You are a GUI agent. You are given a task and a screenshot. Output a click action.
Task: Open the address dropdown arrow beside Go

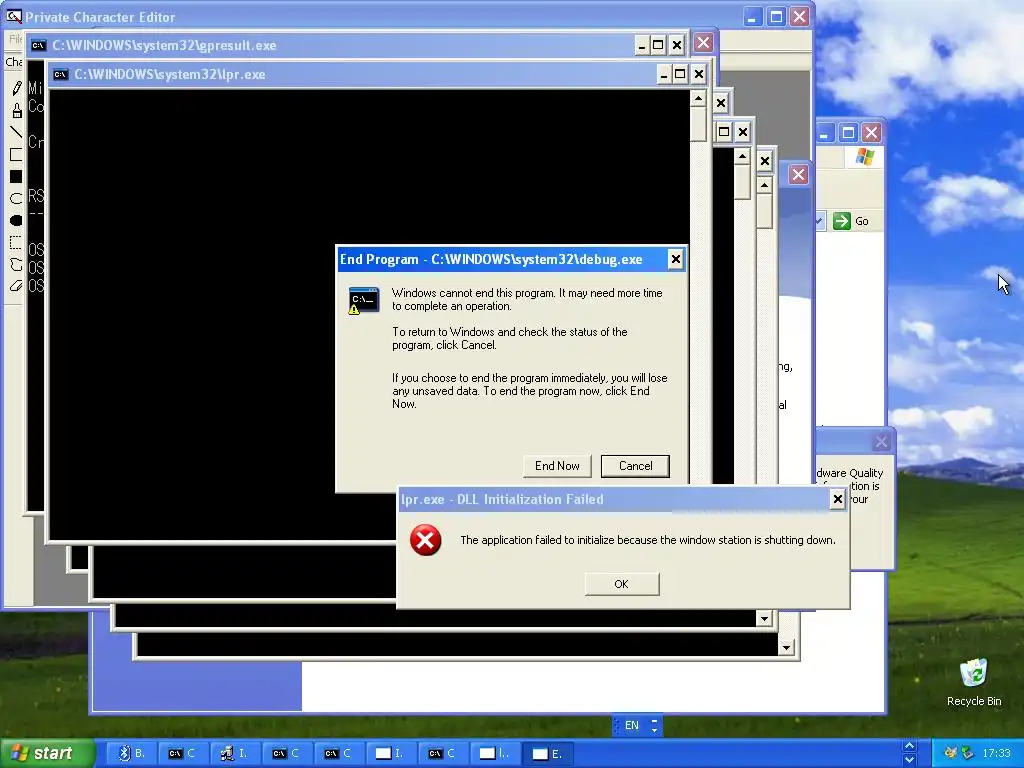tap(820, 221)
